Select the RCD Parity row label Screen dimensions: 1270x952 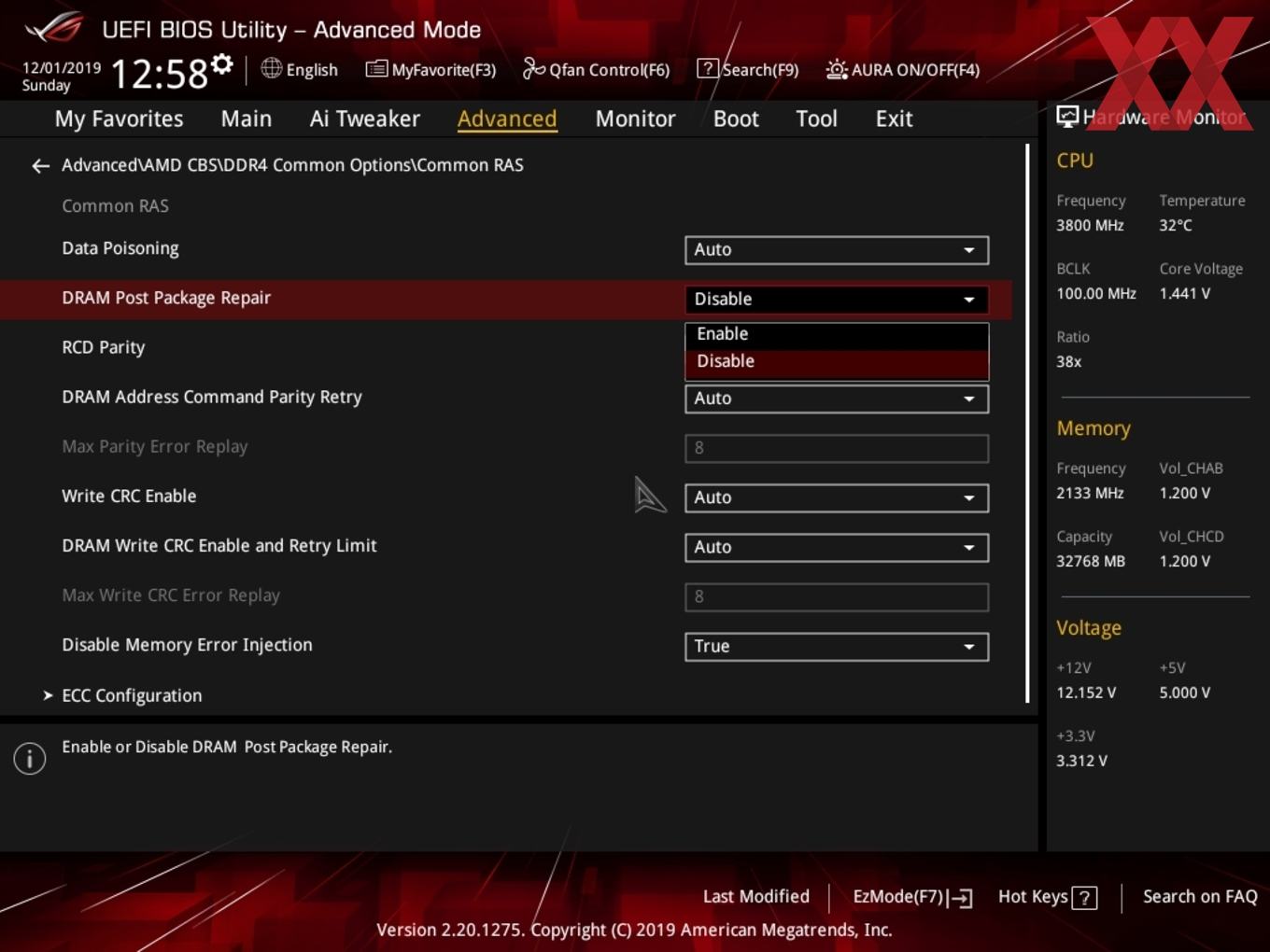click(103, 347)
